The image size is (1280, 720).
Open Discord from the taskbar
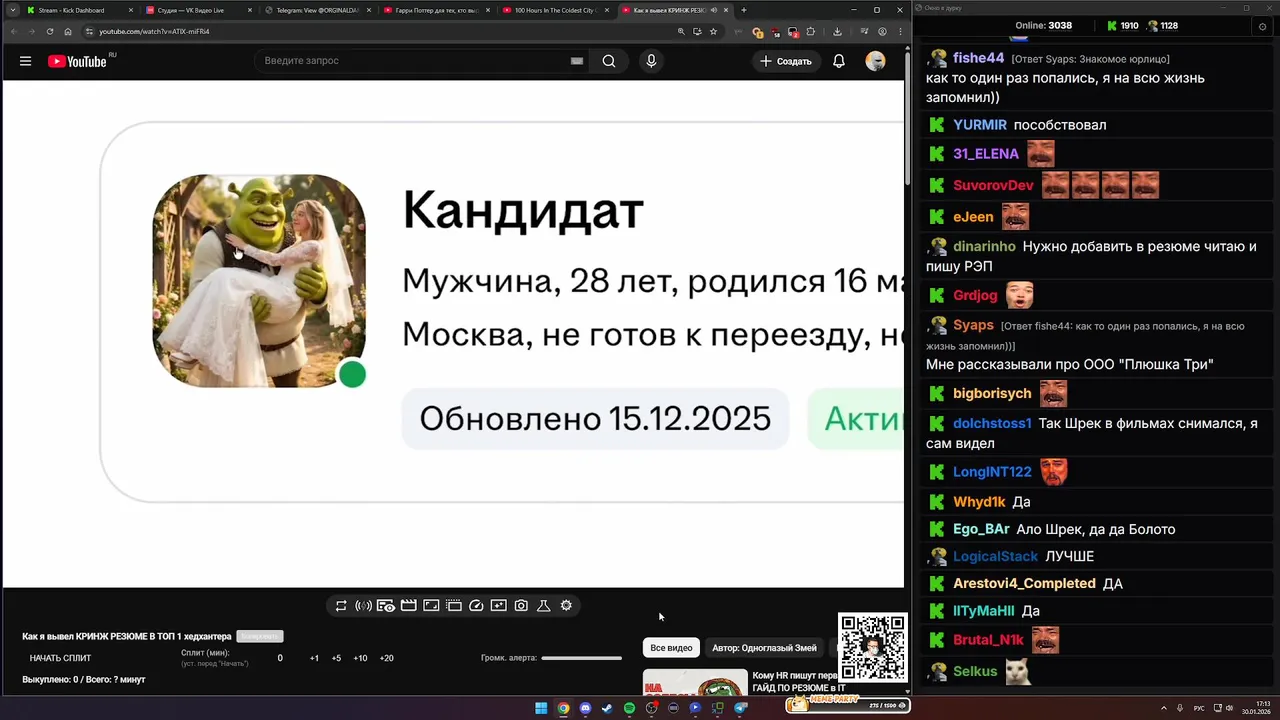pyautogui.click(x=585, y=708)
